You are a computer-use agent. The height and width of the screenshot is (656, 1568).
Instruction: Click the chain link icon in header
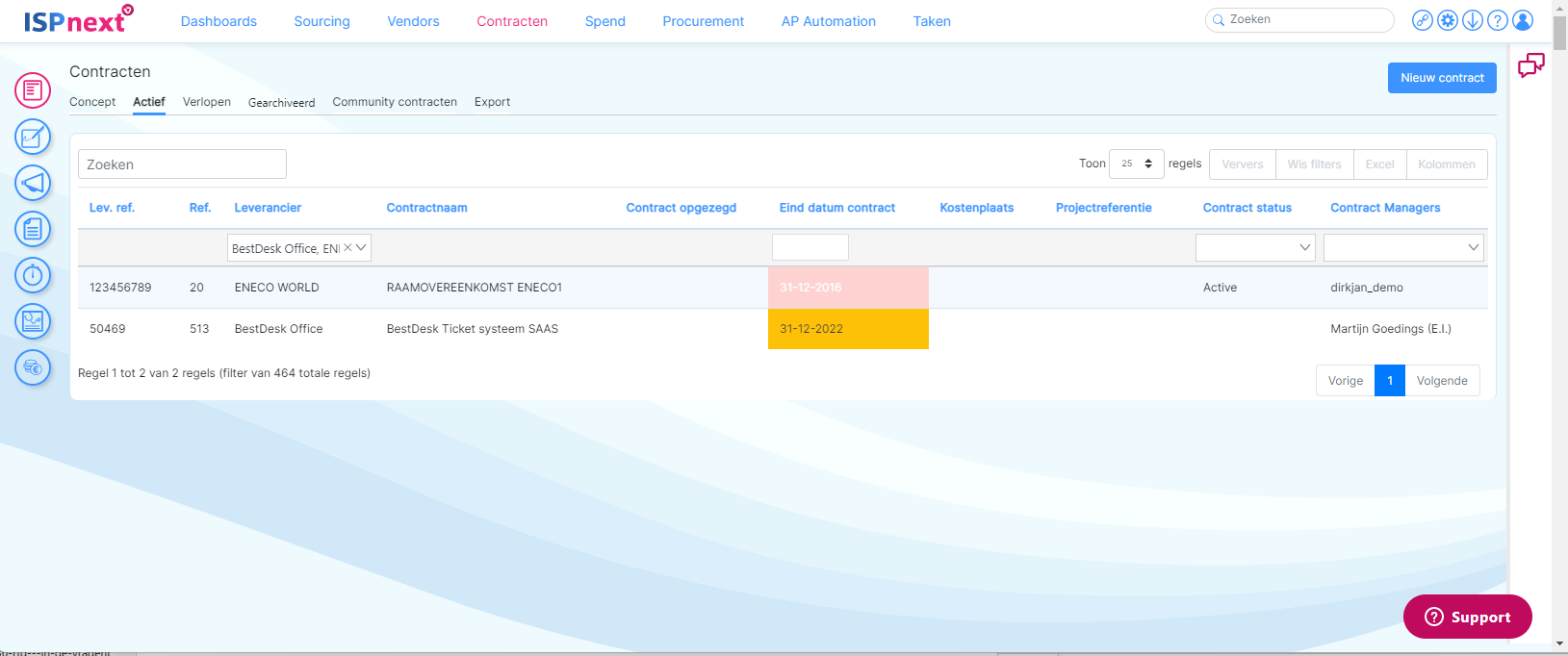(1423, 20)
